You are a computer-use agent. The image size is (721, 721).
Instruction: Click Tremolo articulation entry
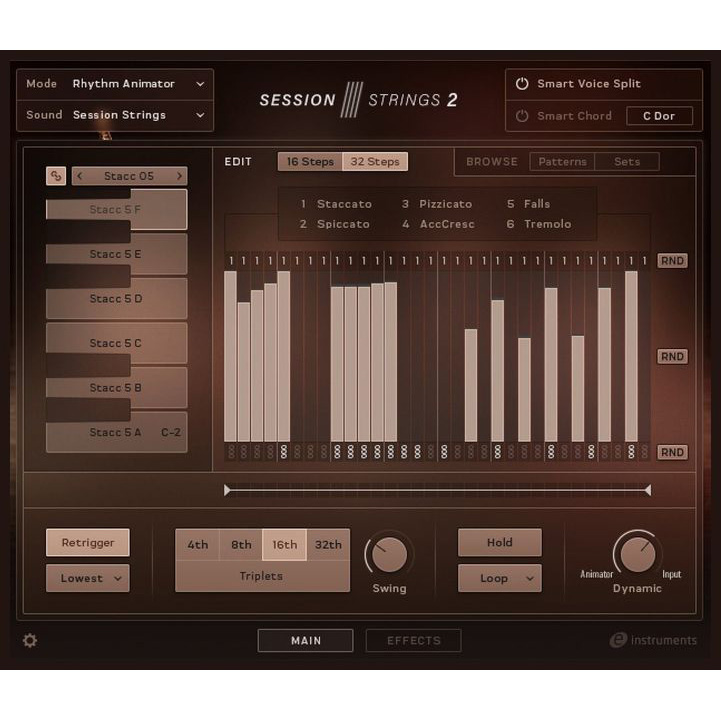point(539,224)
